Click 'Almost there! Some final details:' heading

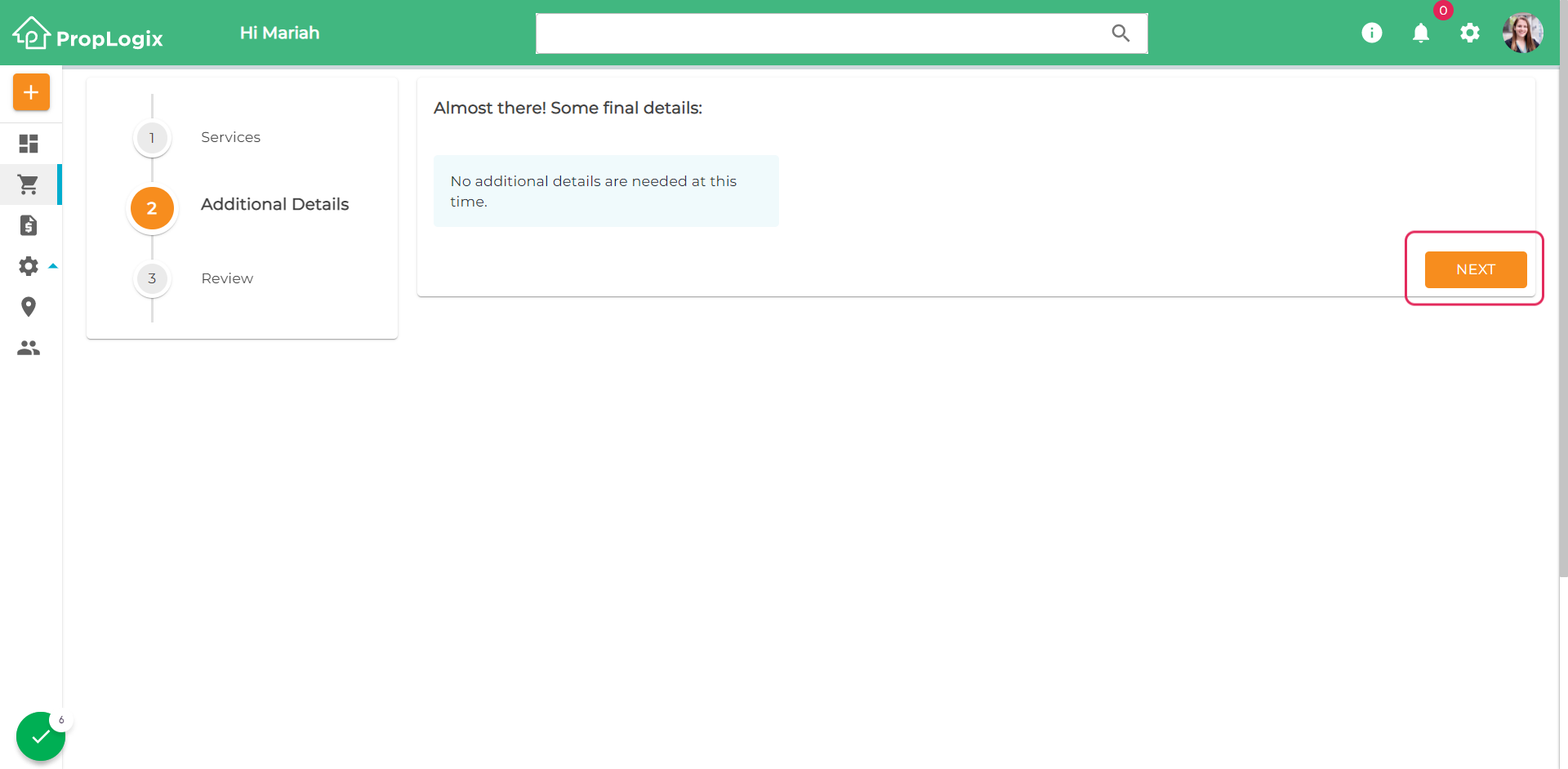(568, 108)
